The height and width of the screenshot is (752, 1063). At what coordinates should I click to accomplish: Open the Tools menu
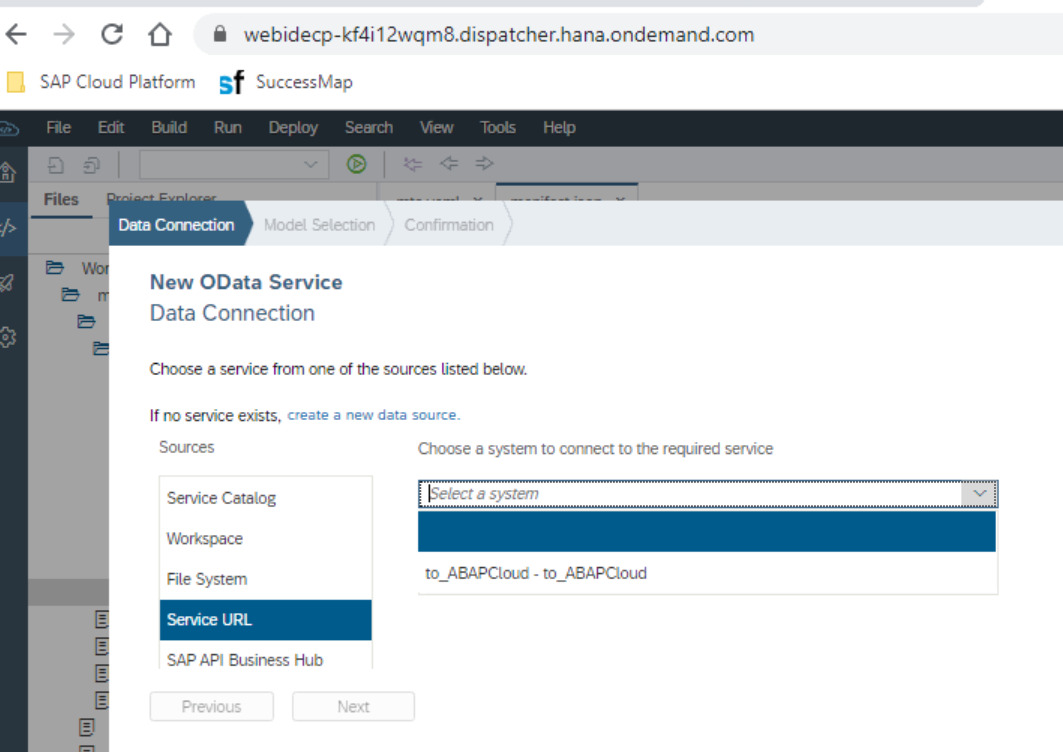coord(498,127)
